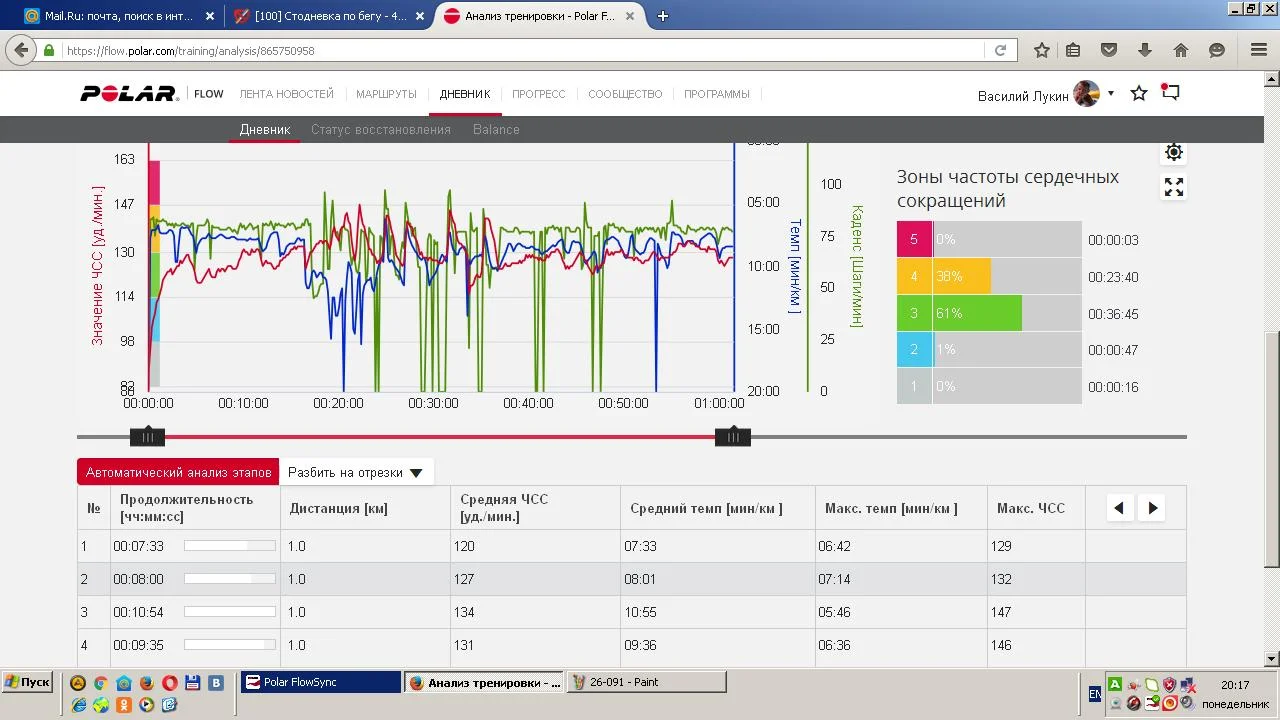Show previous table columns arrow

click(x=1119, y=508)
